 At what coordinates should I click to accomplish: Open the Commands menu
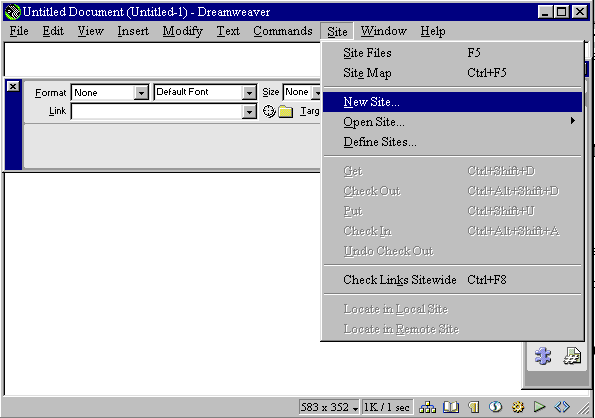(x=283, y=31)
